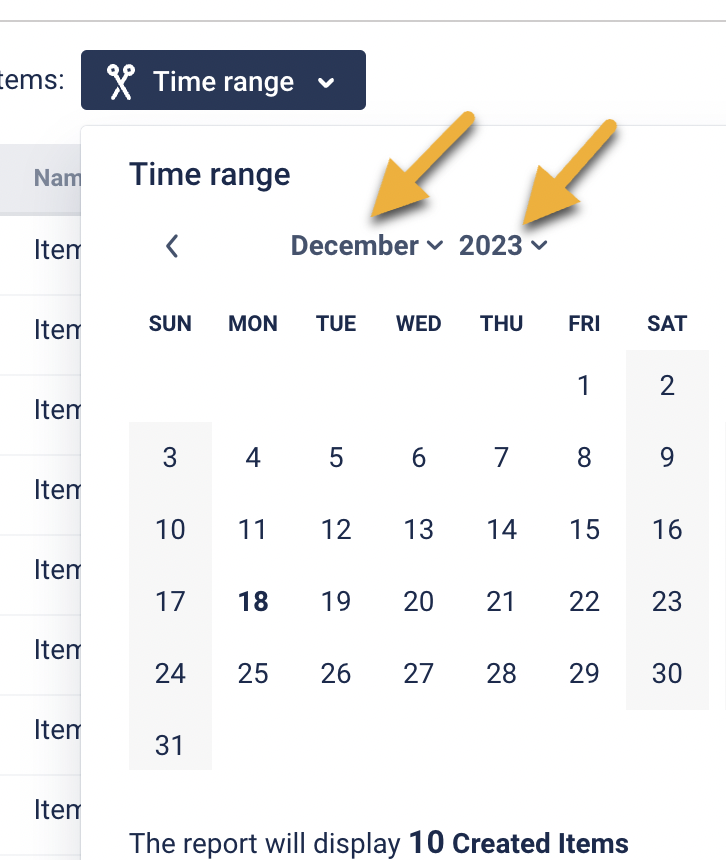Screen dimensions: 726x860
Task: Open the Time range dropdown button
Action: point(223,81)
